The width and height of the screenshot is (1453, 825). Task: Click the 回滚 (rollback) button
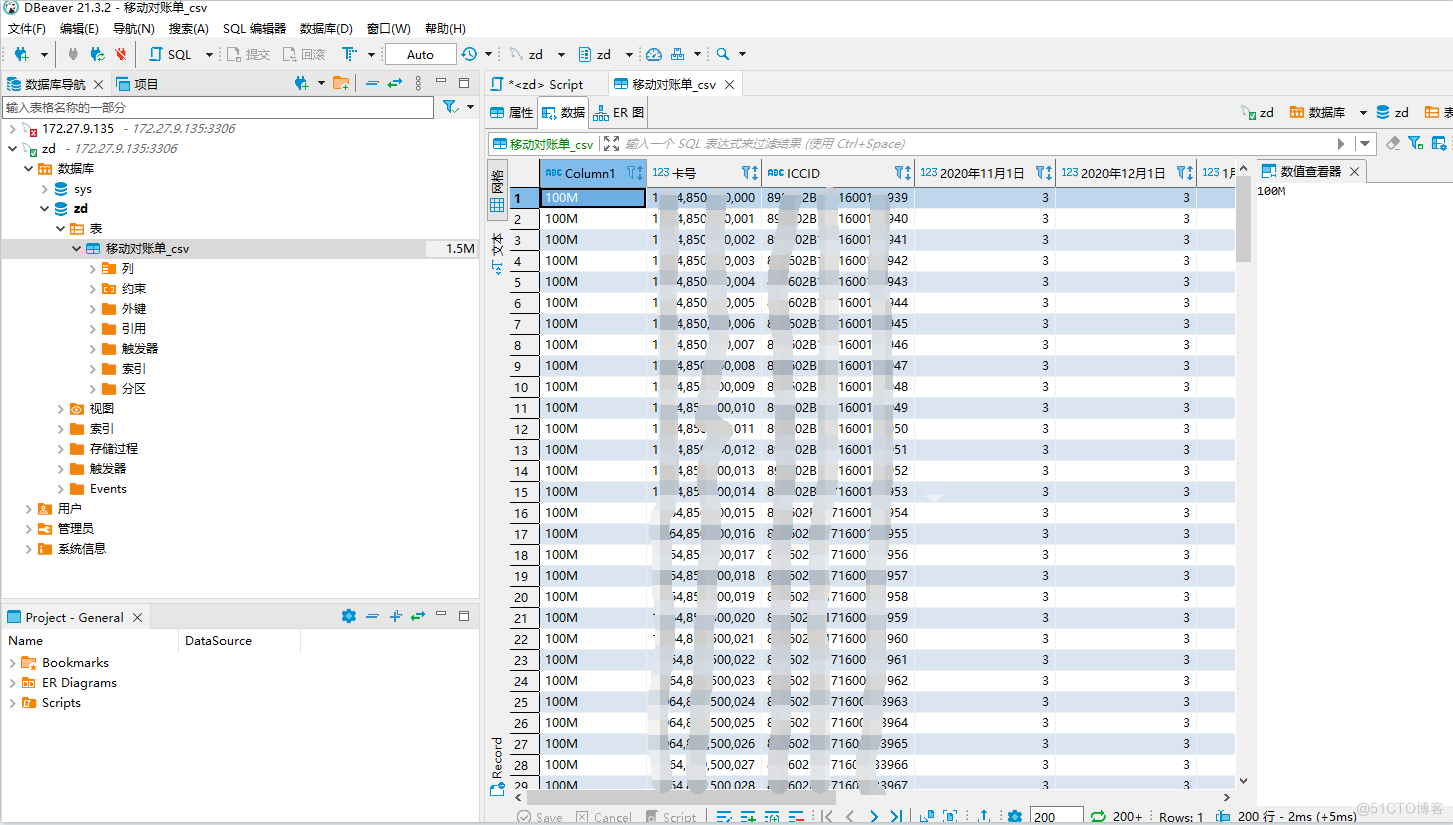point(305,54)
